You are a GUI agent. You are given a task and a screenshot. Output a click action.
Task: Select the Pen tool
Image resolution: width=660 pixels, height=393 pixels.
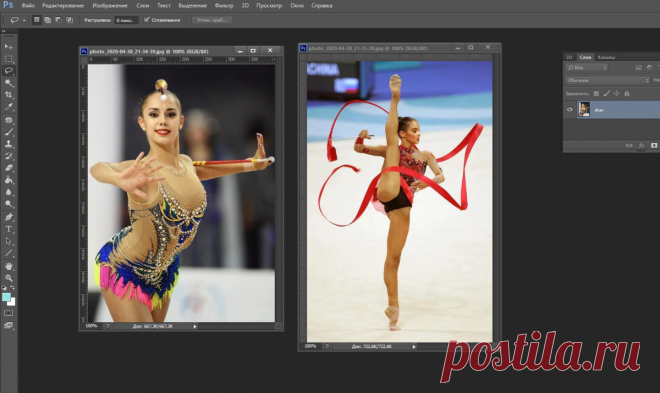click(8, 217)
